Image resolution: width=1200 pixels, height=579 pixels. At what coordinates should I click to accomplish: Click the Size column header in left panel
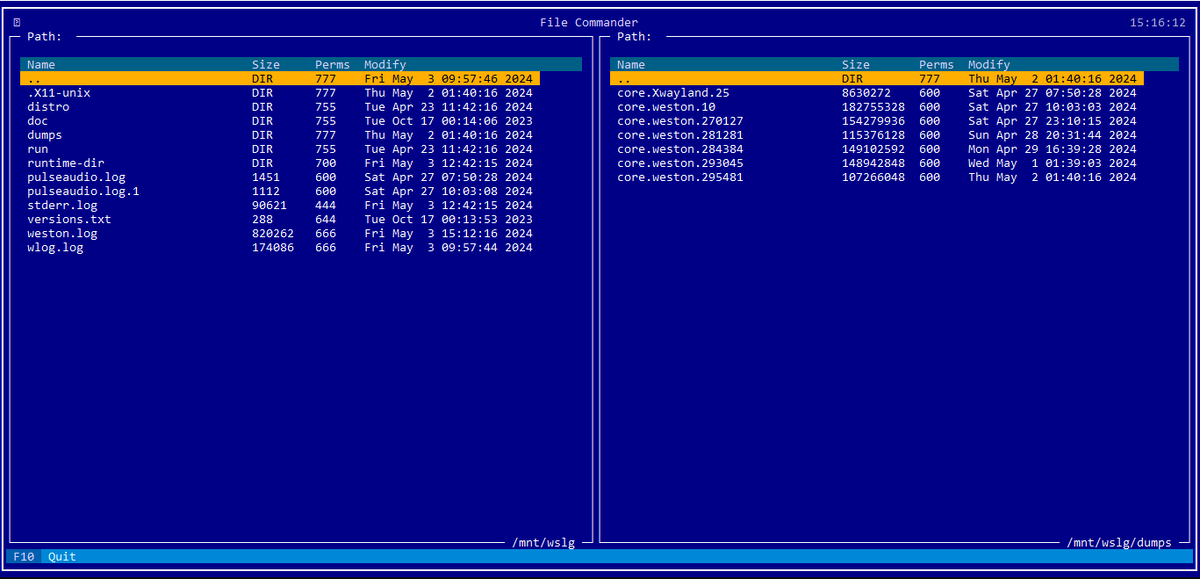[x=266, y=65]
